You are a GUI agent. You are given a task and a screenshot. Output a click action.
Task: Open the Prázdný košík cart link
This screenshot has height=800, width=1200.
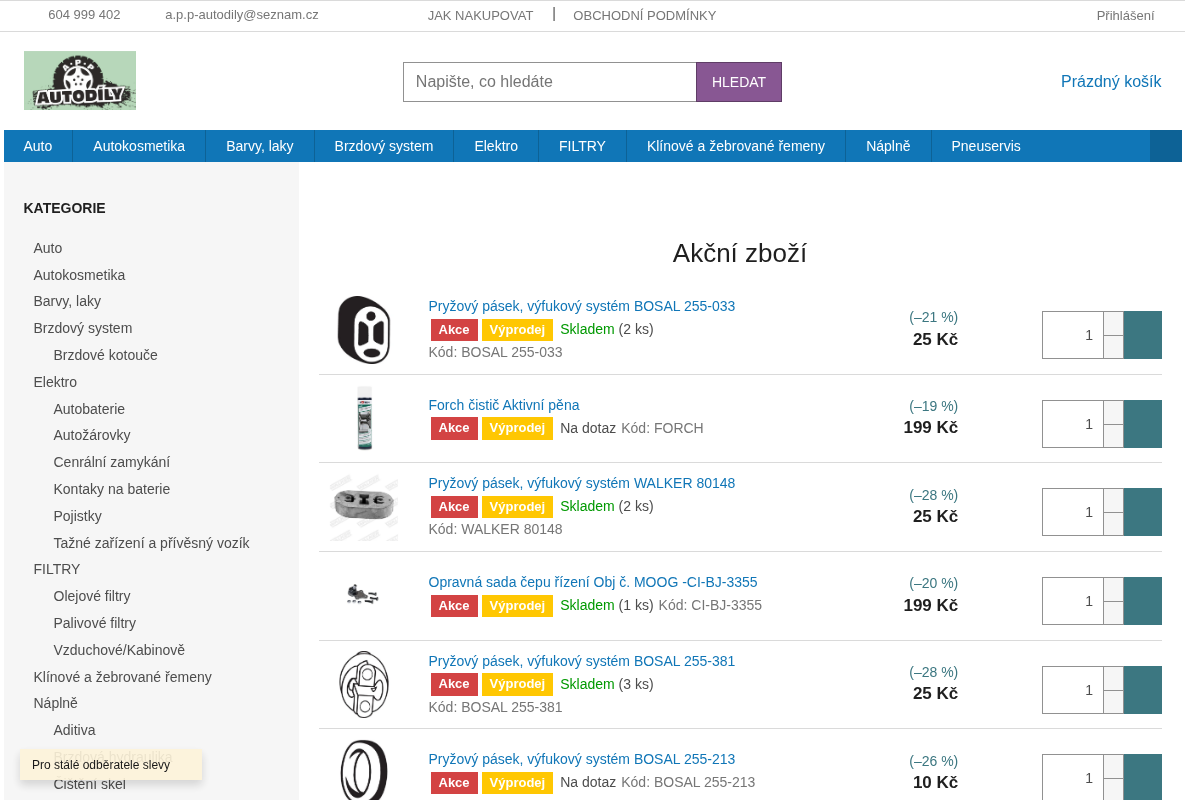click(x=1111, y=82)
